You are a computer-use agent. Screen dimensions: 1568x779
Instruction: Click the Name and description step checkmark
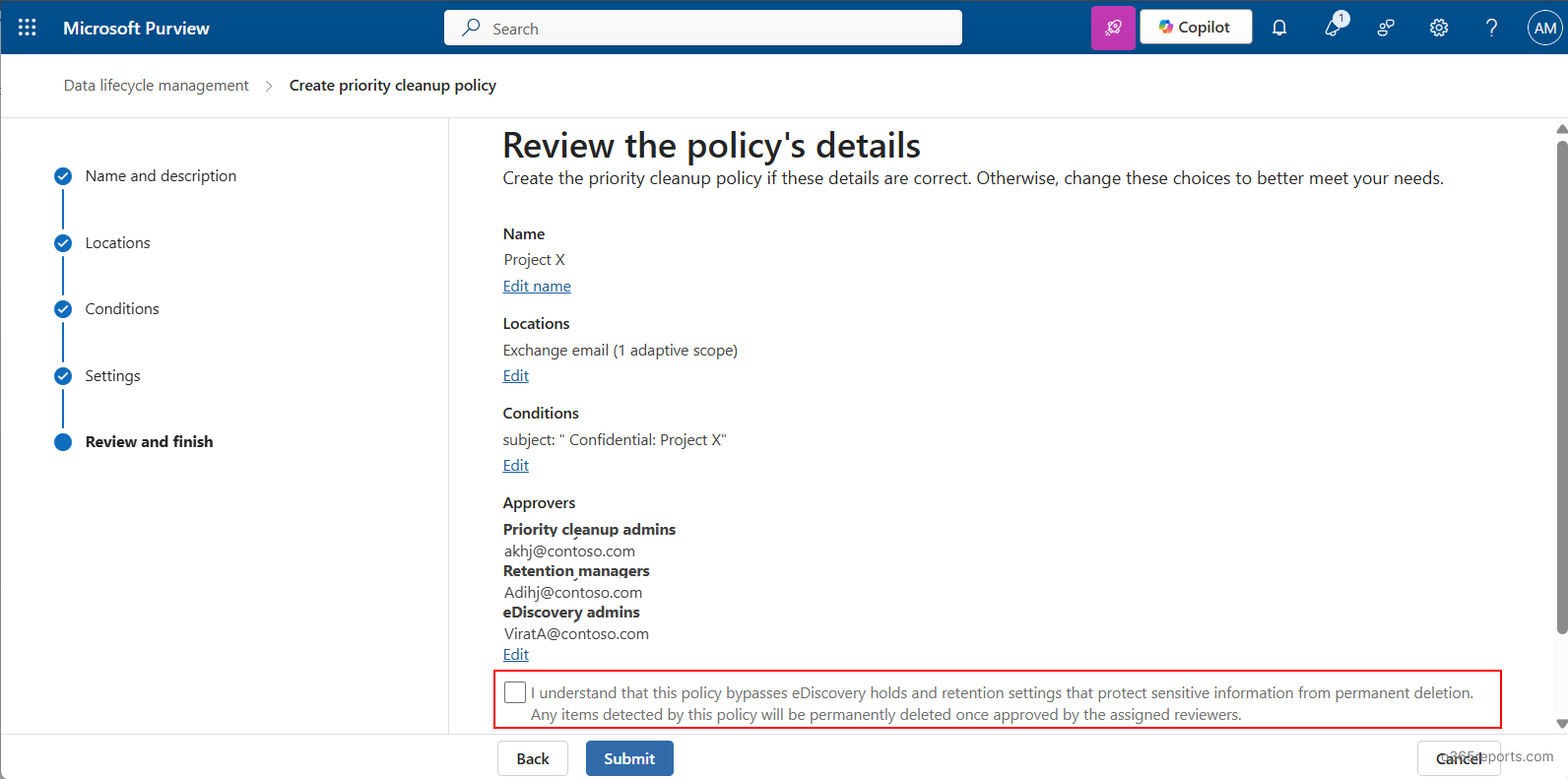tap(63, 176)
